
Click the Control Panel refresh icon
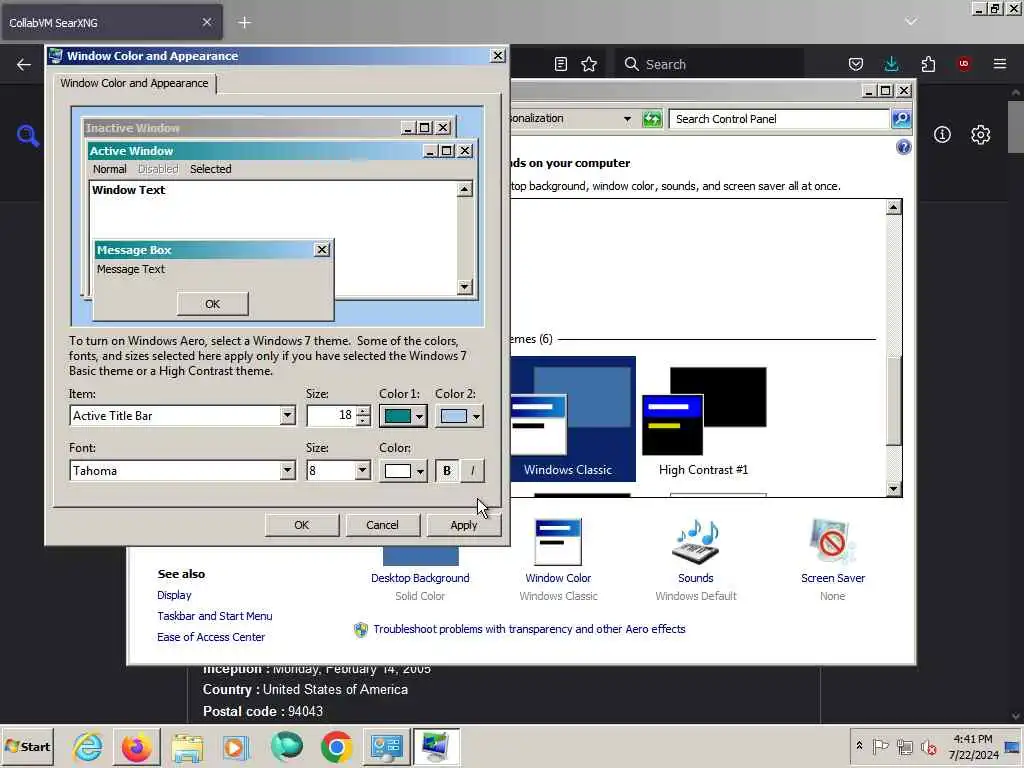[x=652, y=119]
